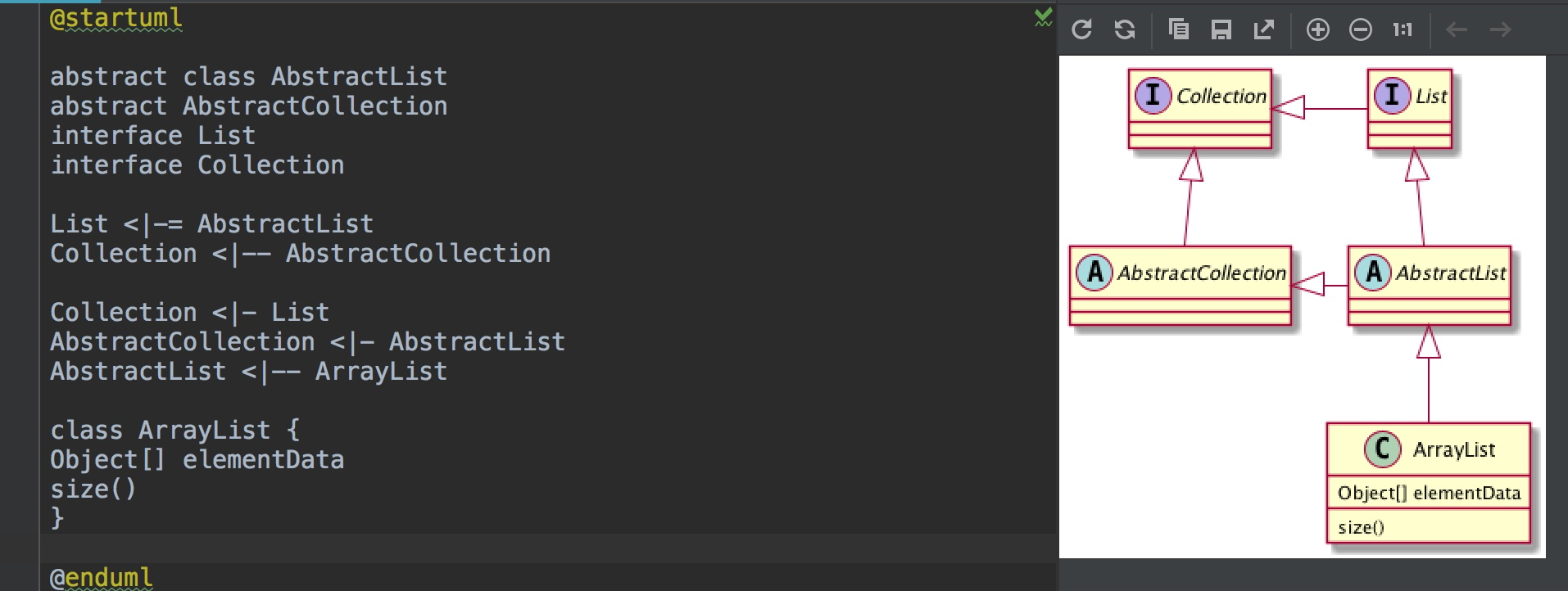Refresh the PlantUML diagram preview
This screenshot has height=591, width=1568.
1082,29
